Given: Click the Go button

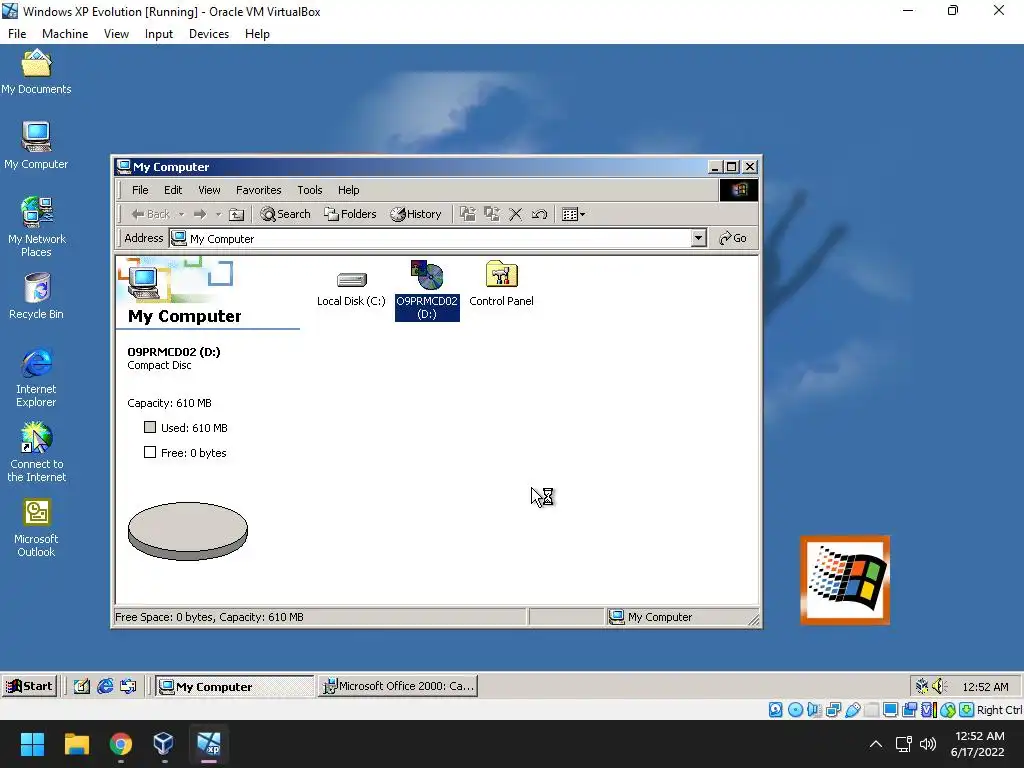Looking at the screenshot, I should 733,238.
